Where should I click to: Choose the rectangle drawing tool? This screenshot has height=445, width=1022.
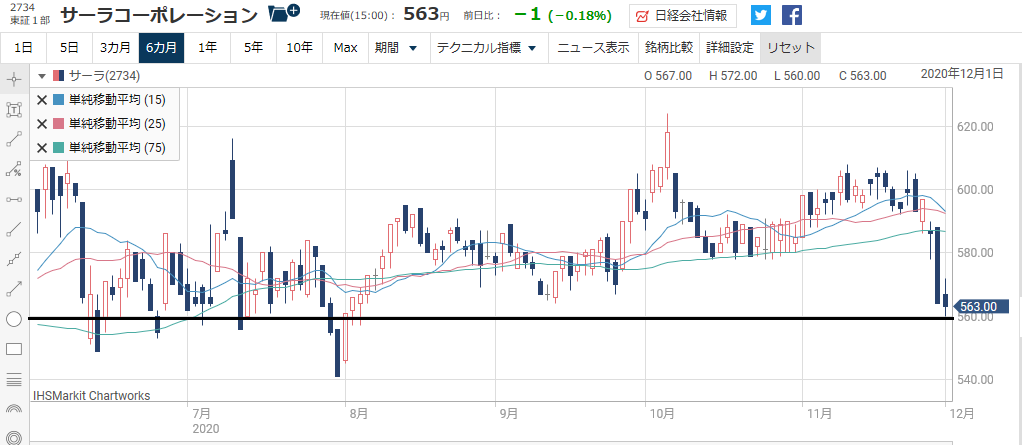click(x=14, y=349)
